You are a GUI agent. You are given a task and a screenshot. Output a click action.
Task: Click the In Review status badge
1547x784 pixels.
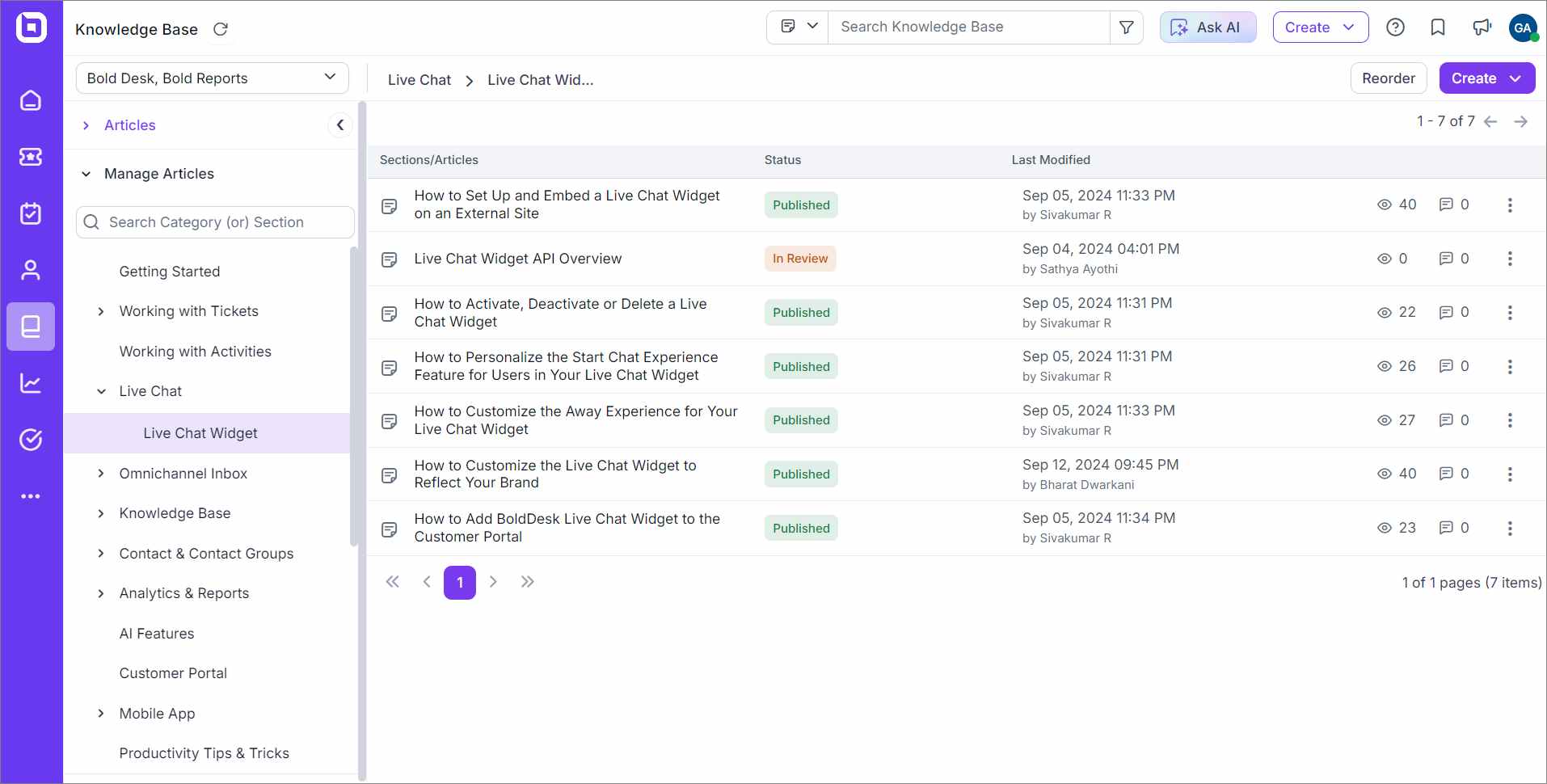[x=800, y=259]
